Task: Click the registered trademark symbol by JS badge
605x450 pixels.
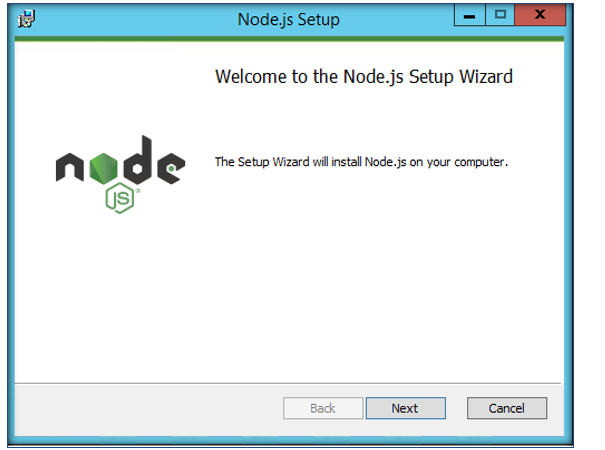Action: (138, 190)
